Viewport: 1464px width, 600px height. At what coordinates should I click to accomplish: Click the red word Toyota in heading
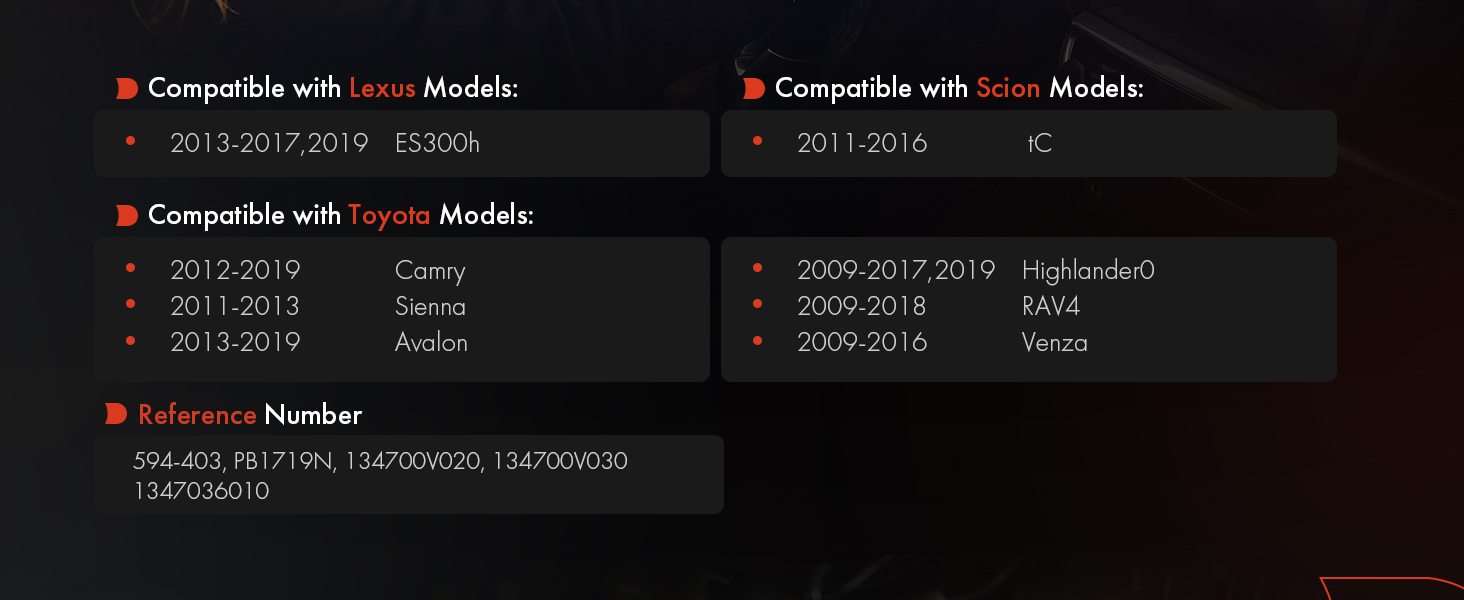tap(389, 215)
